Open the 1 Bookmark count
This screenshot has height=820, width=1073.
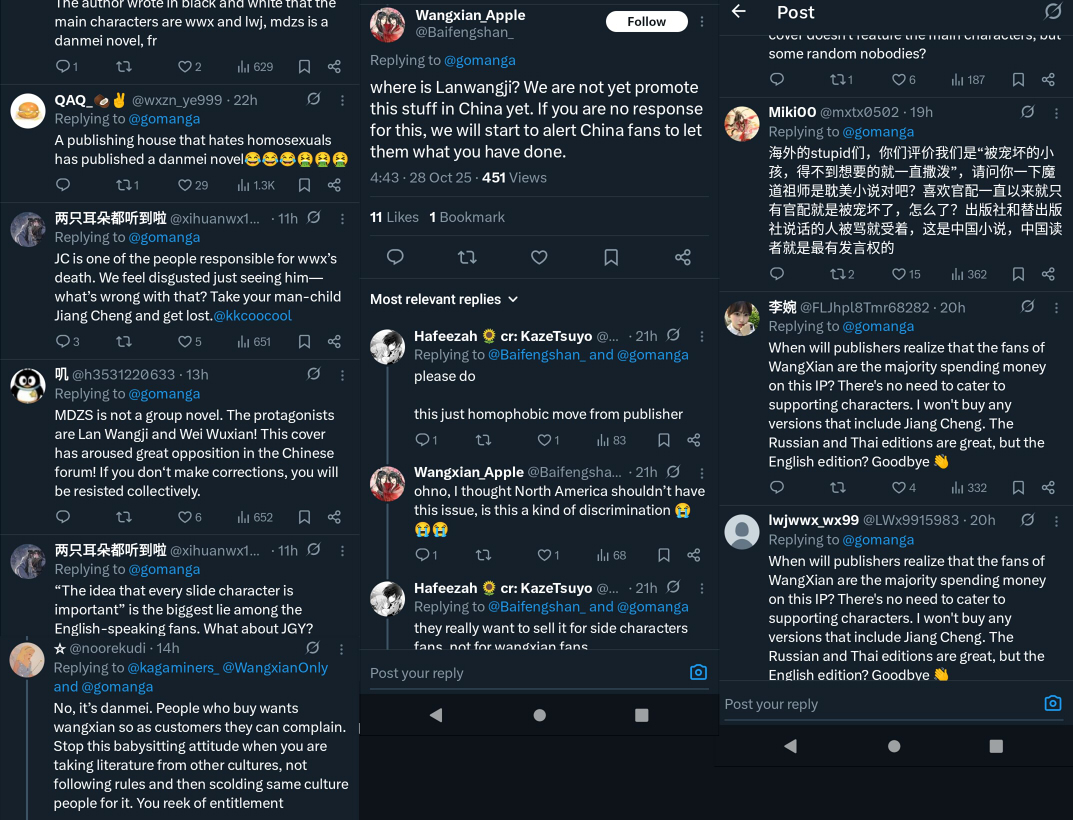(x=467, y=217)
